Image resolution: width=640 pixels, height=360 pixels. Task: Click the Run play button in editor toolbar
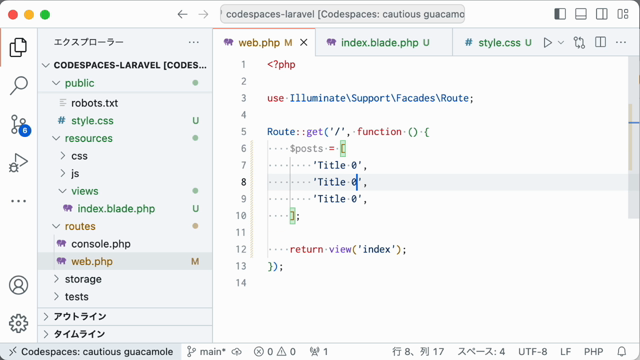[x=548, y=42]
